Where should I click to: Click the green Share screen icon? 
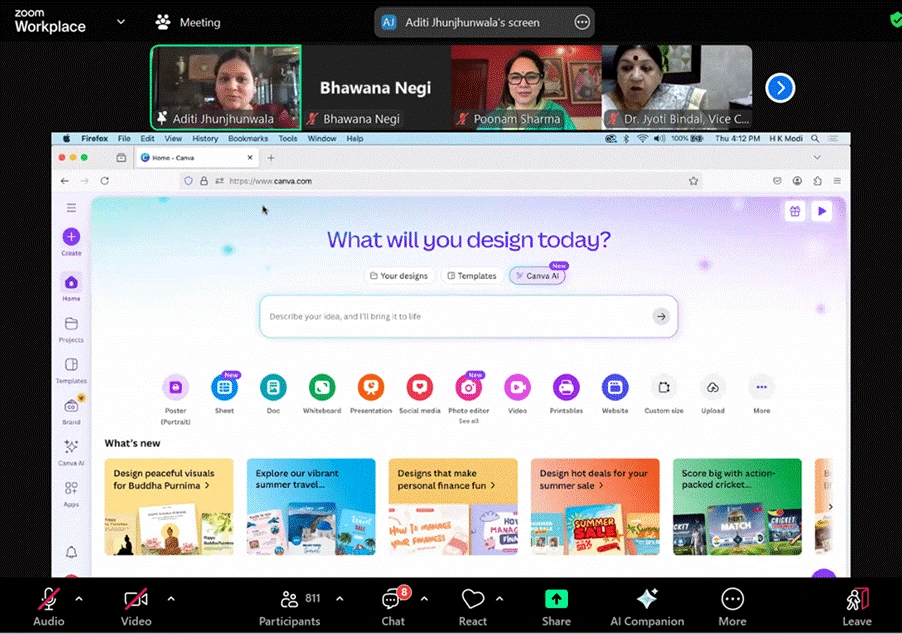click(556, 599)
